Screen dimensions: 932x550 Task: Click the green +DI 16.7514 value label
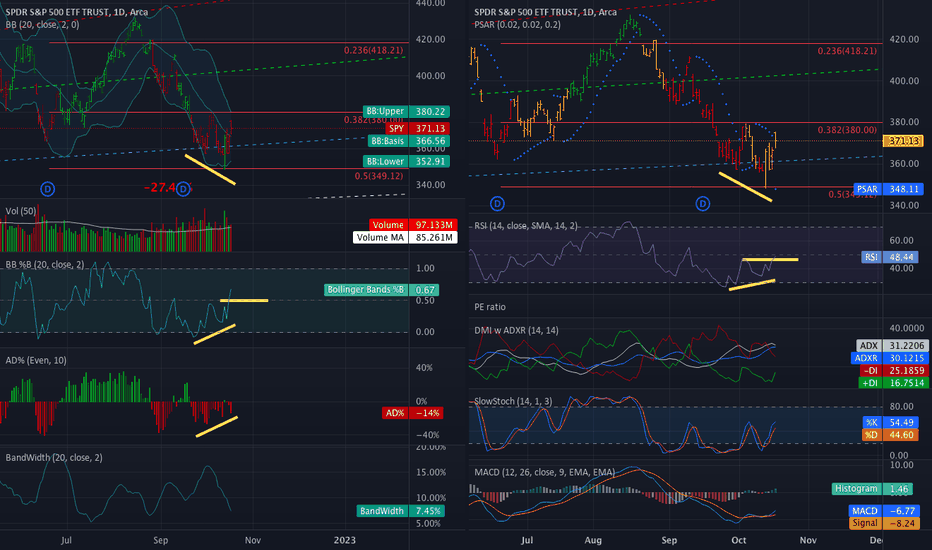click(894, 383)
